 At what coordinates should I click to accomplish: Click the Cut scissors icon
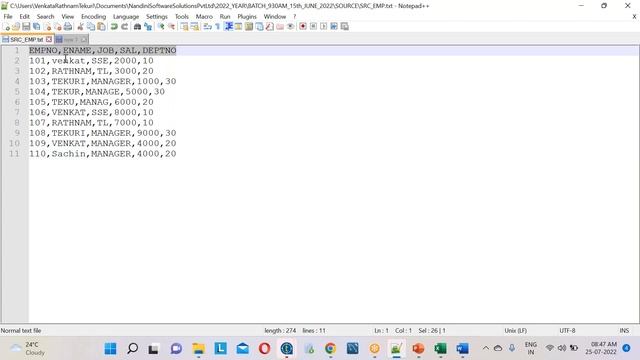point(80,27)
